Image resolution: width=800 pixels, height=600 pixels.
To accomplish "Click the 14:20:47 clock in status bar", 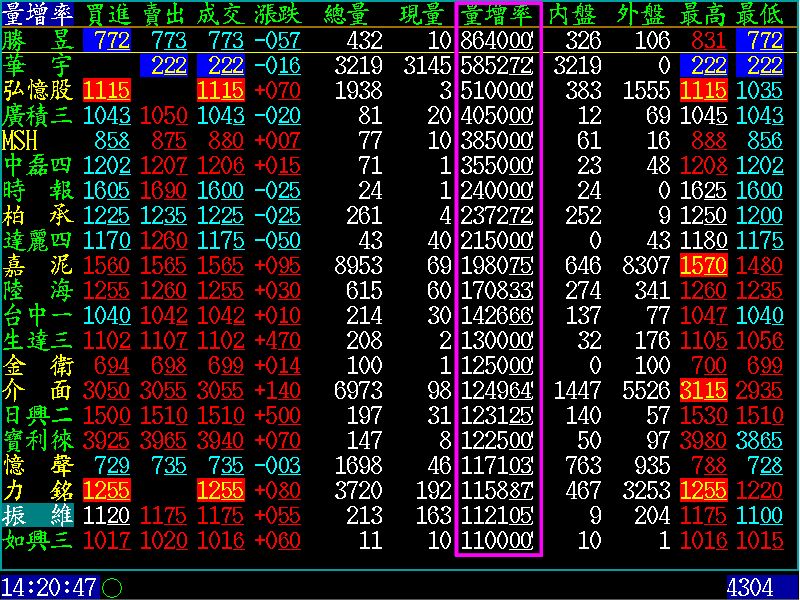I will coord(49,587).
